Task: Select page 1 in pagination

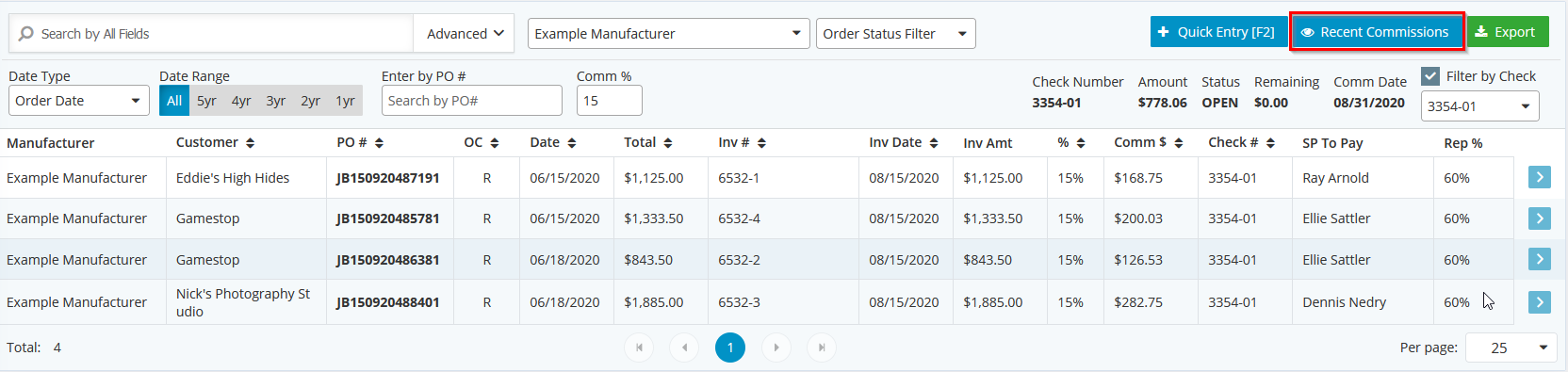Action: 730,348
